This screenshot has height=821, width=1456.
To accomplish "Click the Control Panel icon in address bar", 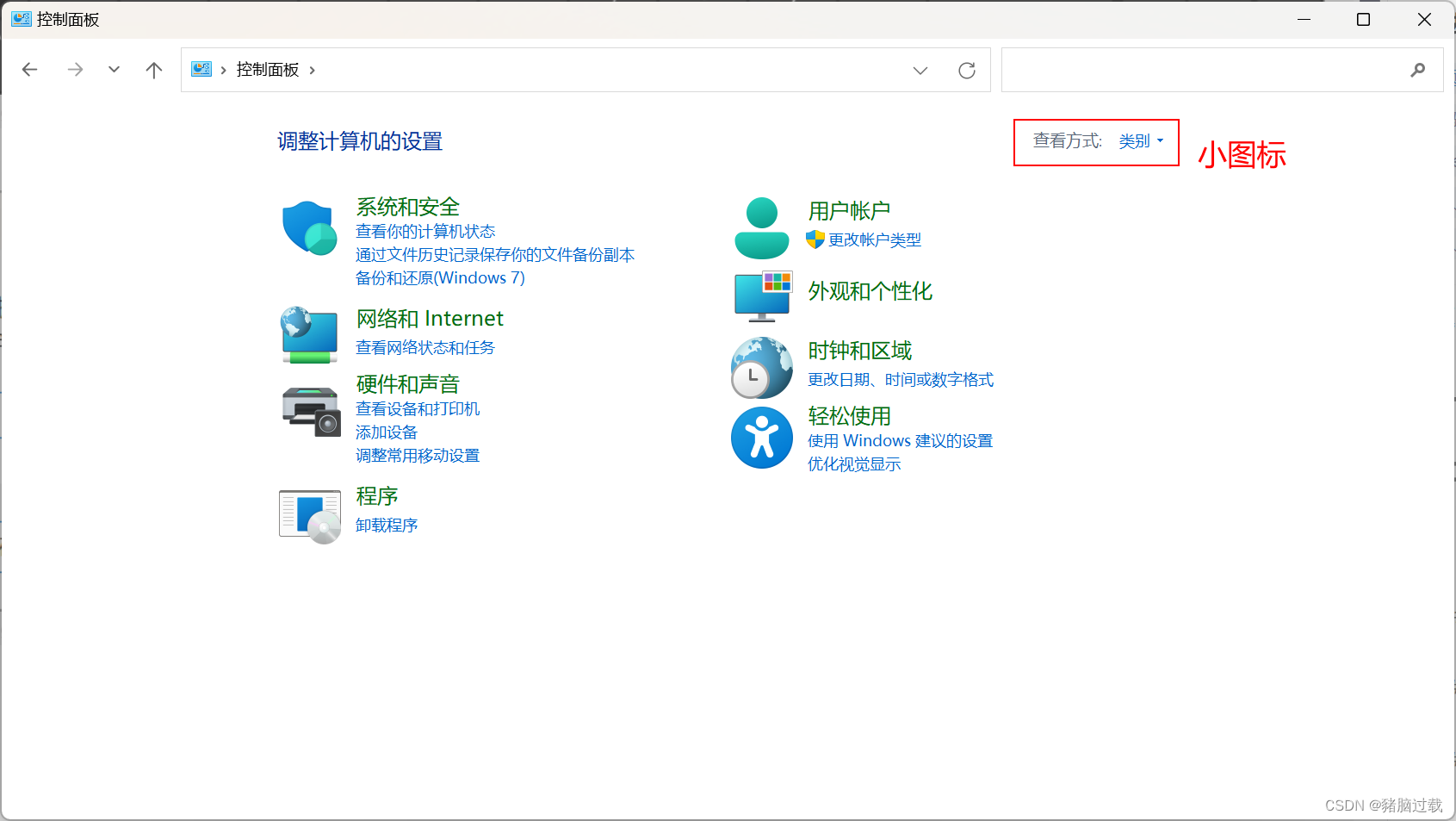I will [x=201, y=69].
